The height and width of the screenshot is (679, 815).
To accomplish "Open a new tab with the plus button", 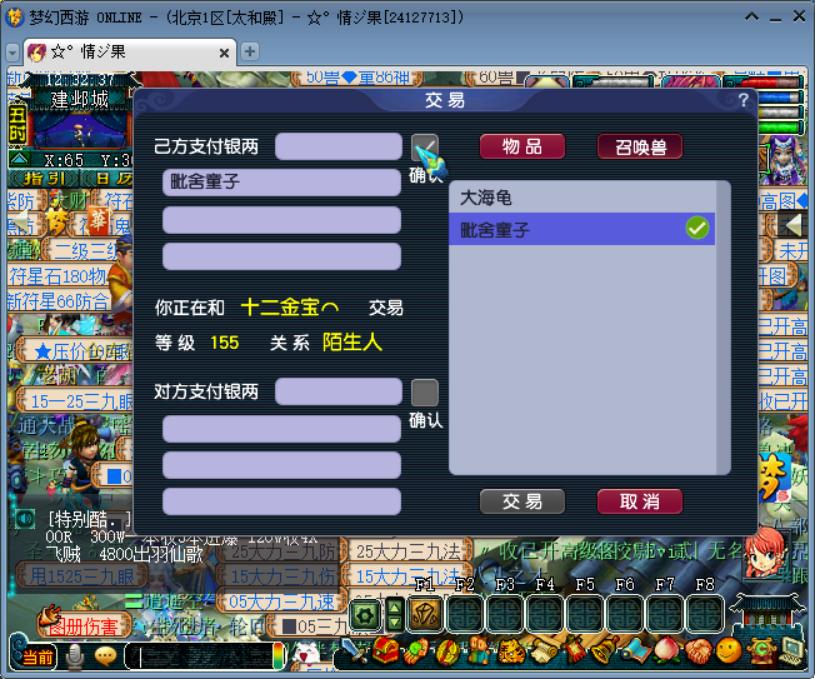I will [x=250, y=51].
